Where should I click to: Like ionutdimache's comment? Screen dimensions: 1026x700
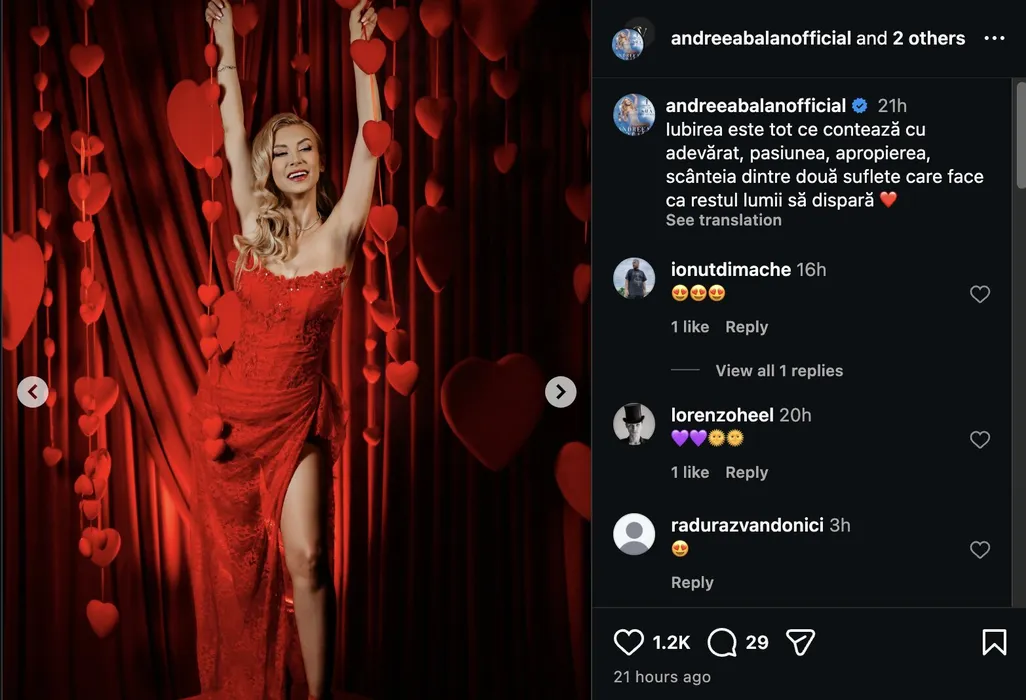(980, 294)
